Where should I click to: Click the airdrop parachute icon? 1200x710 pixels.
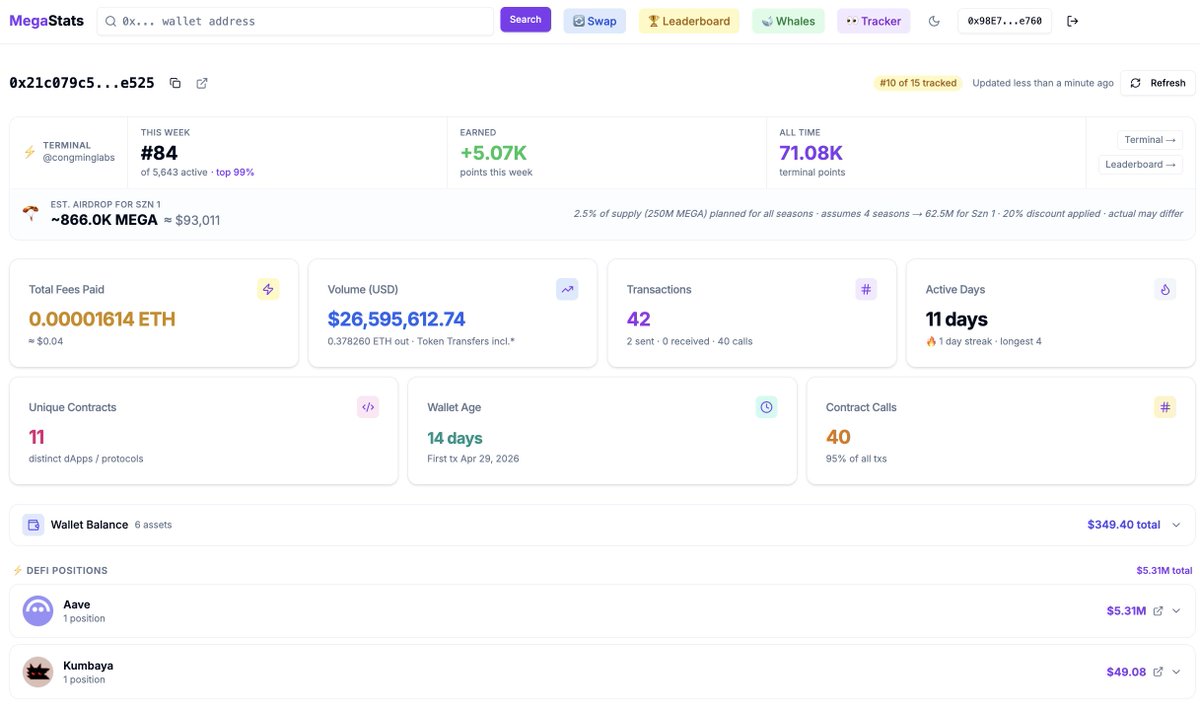(31, 213)
